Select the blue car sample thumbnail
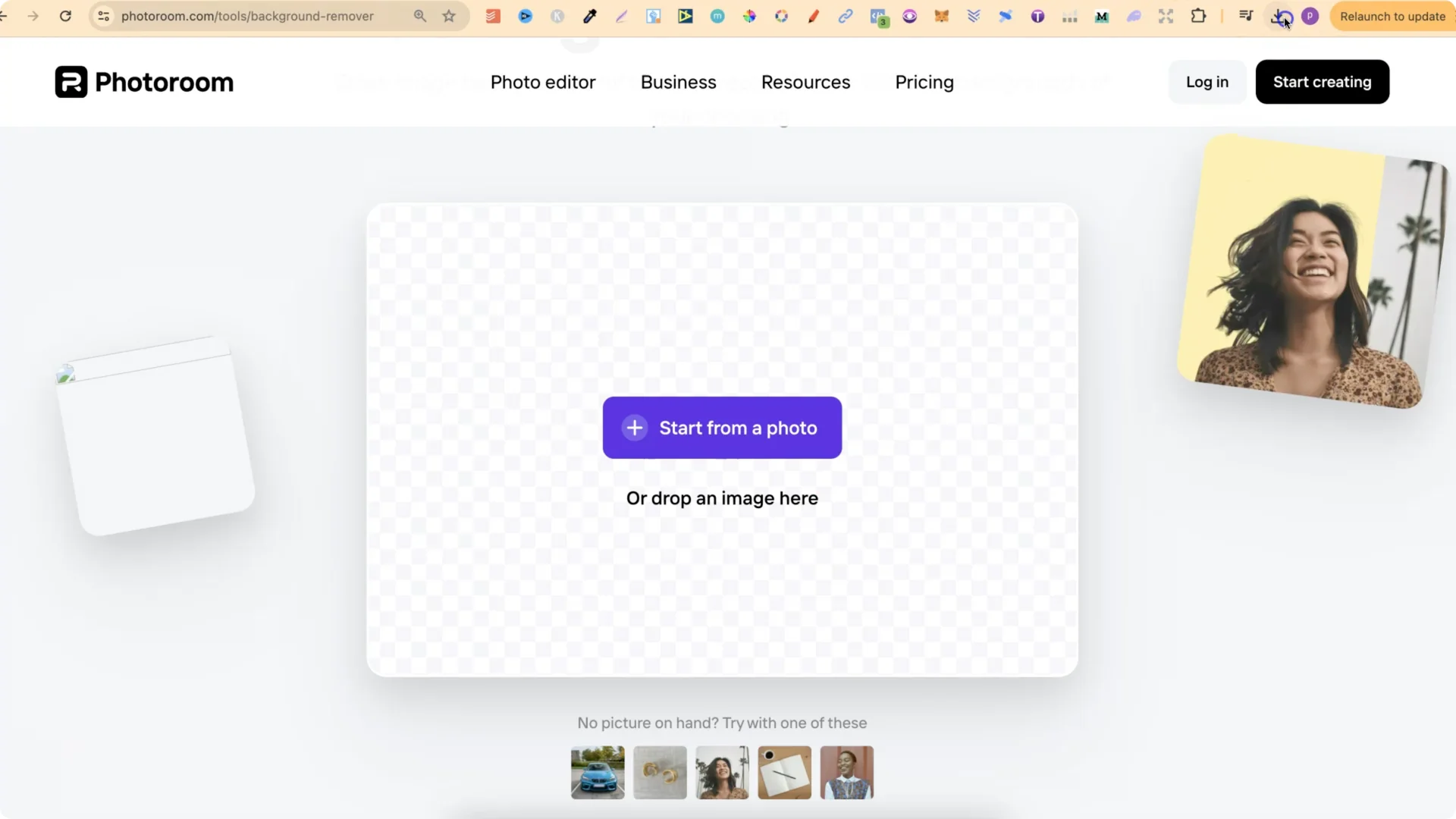 tap(597, 773)
